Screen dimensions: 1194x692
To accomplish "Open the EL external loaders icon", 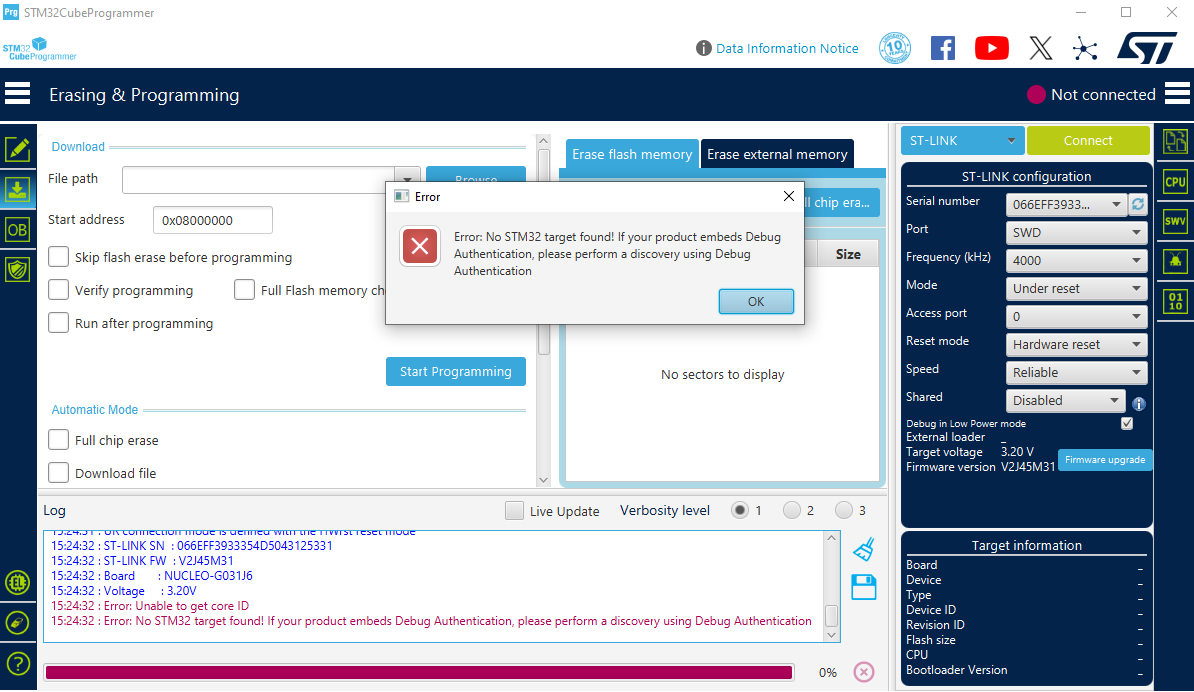I will click(x=18, y=583).
